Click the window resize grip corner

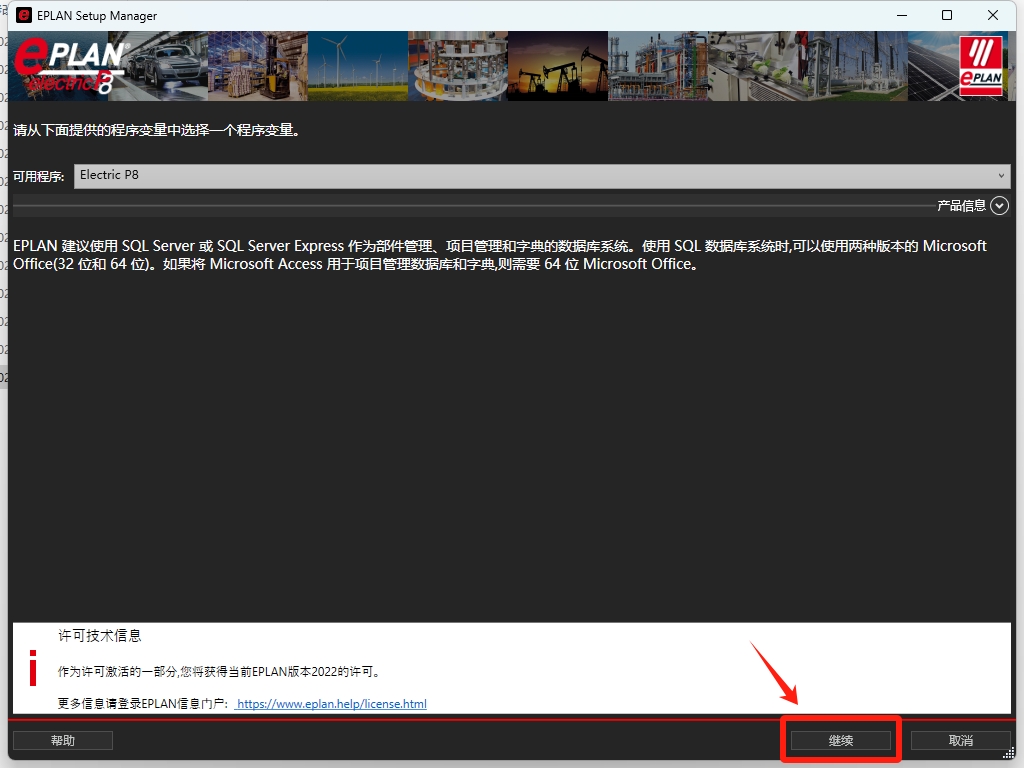tap(1009, 753)
